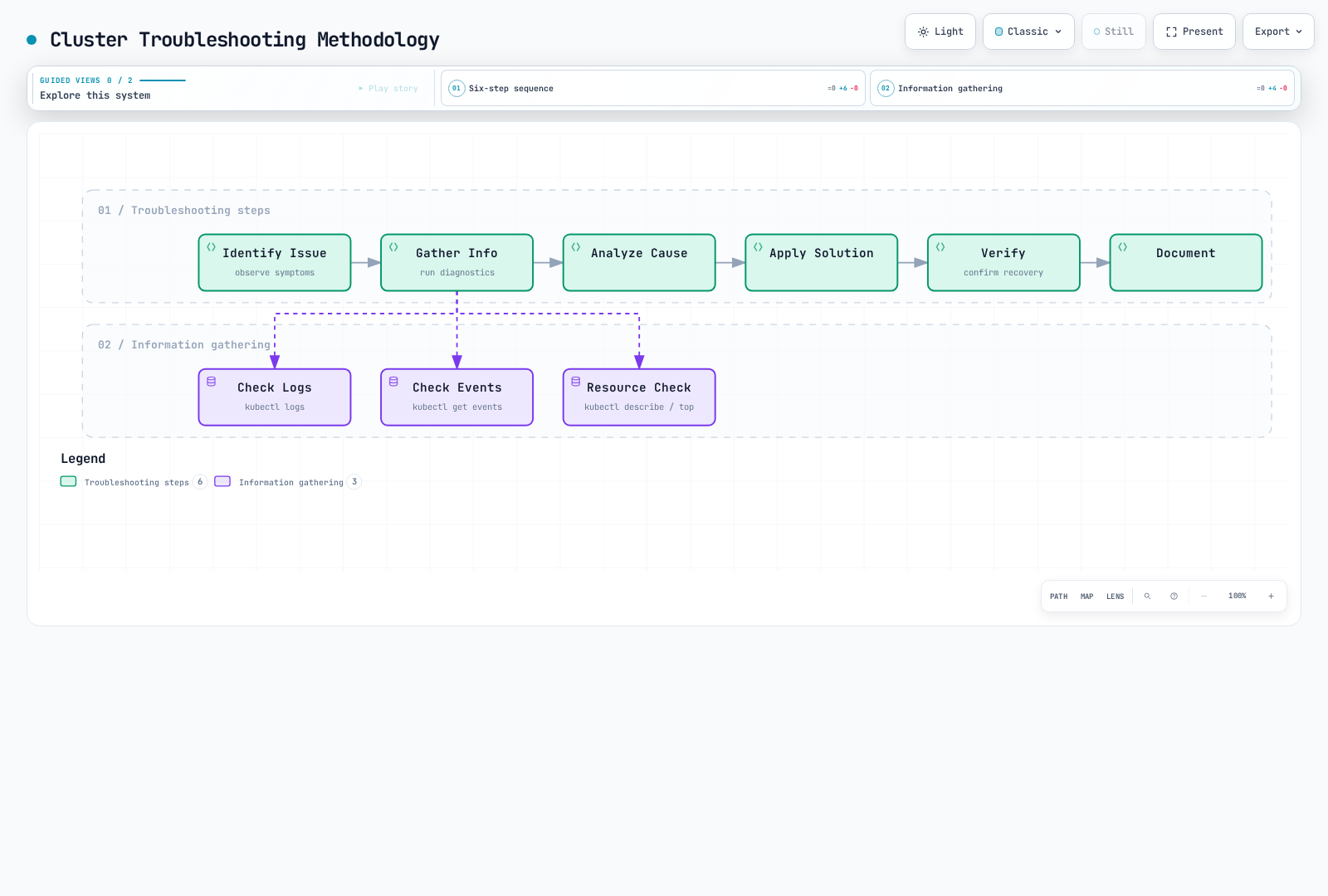
Task: Click the database icon on Resource Check node
Action: coord(576,382)
